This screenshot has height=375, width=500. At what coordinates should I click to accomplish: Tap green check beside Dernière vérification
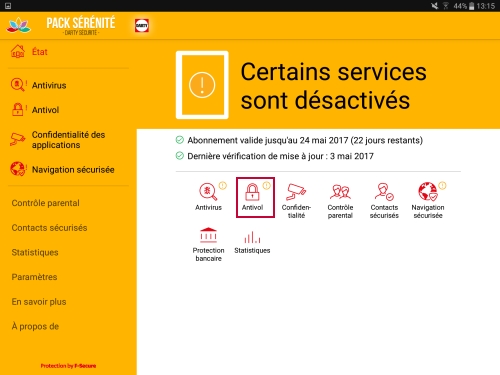click(180, 155)
